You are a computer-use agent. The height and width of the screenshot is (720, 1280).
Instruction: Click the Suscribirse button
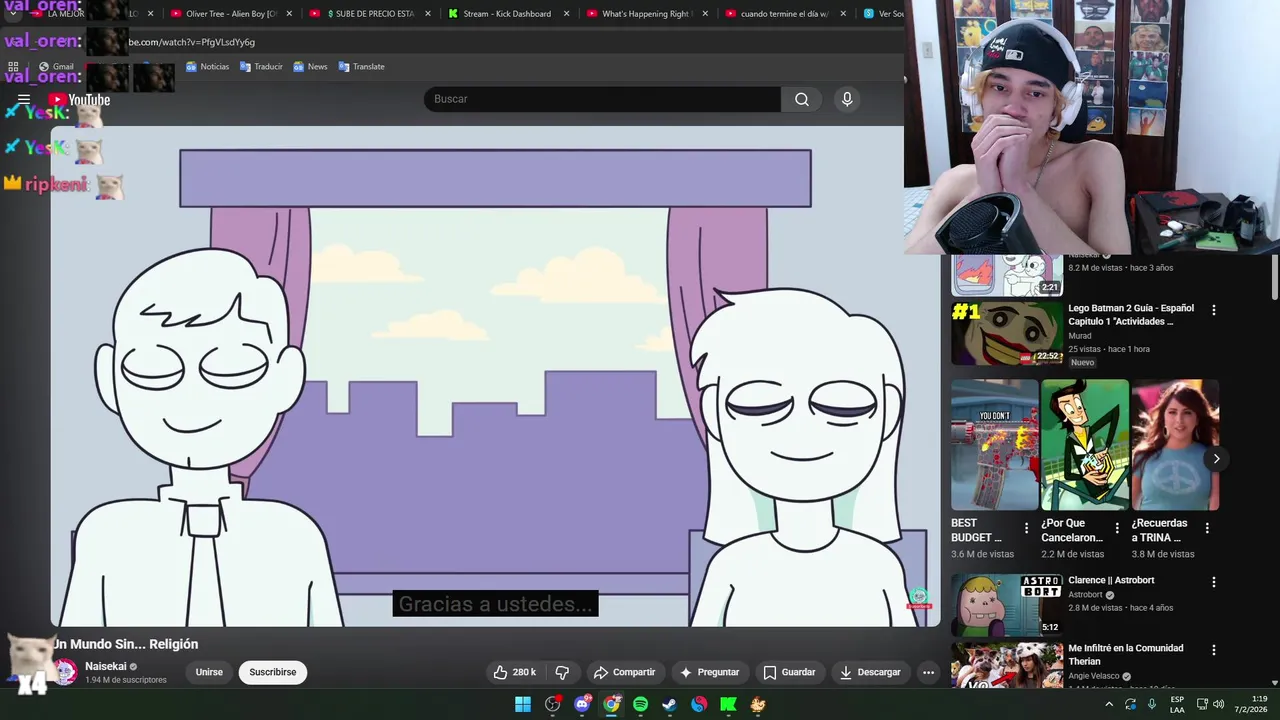point(273,672)
